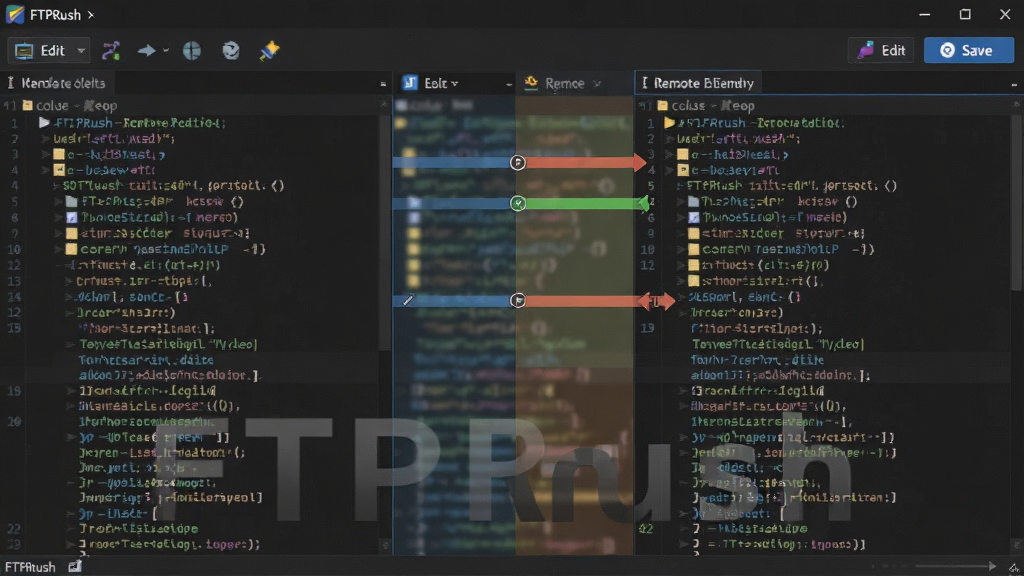Click the folder icon on right panel line 3

[683, 155]
